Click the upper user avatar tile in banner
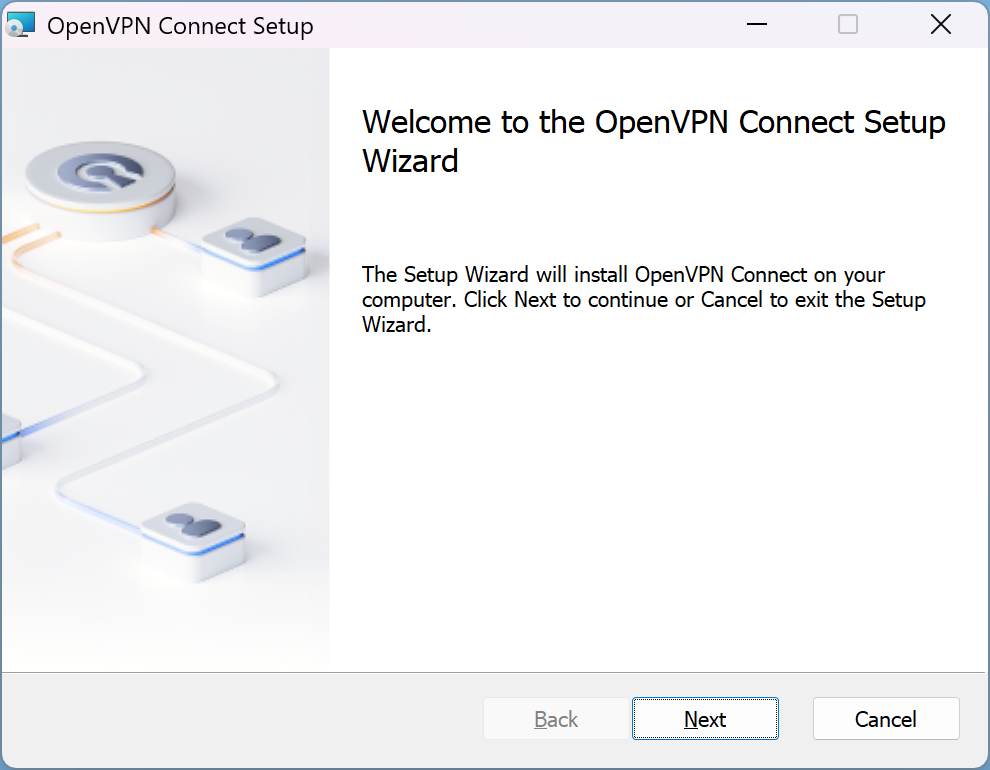990x770 pixels. (253, 243)
